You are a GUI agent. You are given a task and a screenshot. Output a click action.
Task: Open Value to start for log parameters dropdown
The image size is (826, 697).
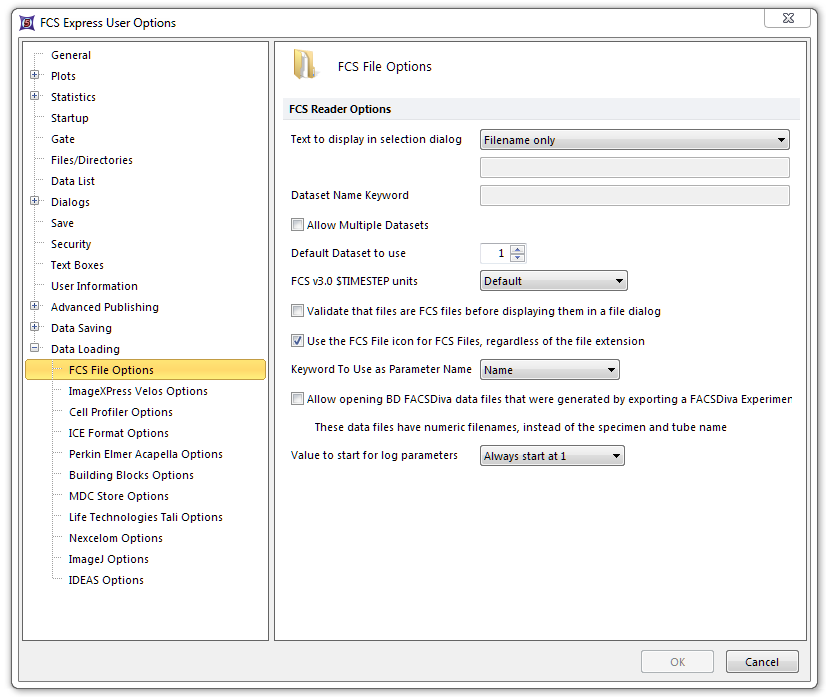click(x=552, y=456)
